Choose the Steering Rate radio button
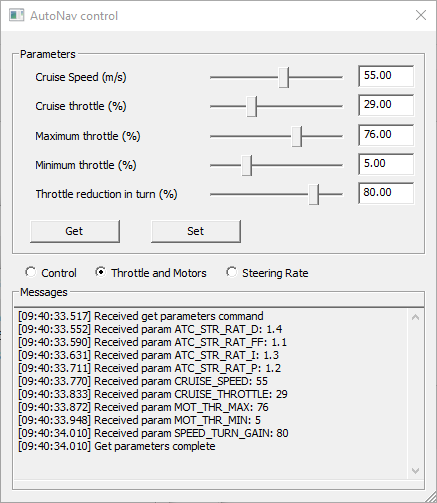 tap(231, 272)
